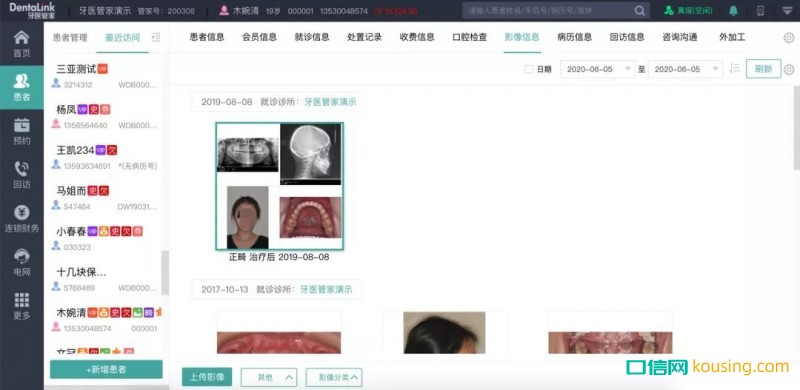Open the top-right dropdown triangle menu
800x390 pixels.
787,11
